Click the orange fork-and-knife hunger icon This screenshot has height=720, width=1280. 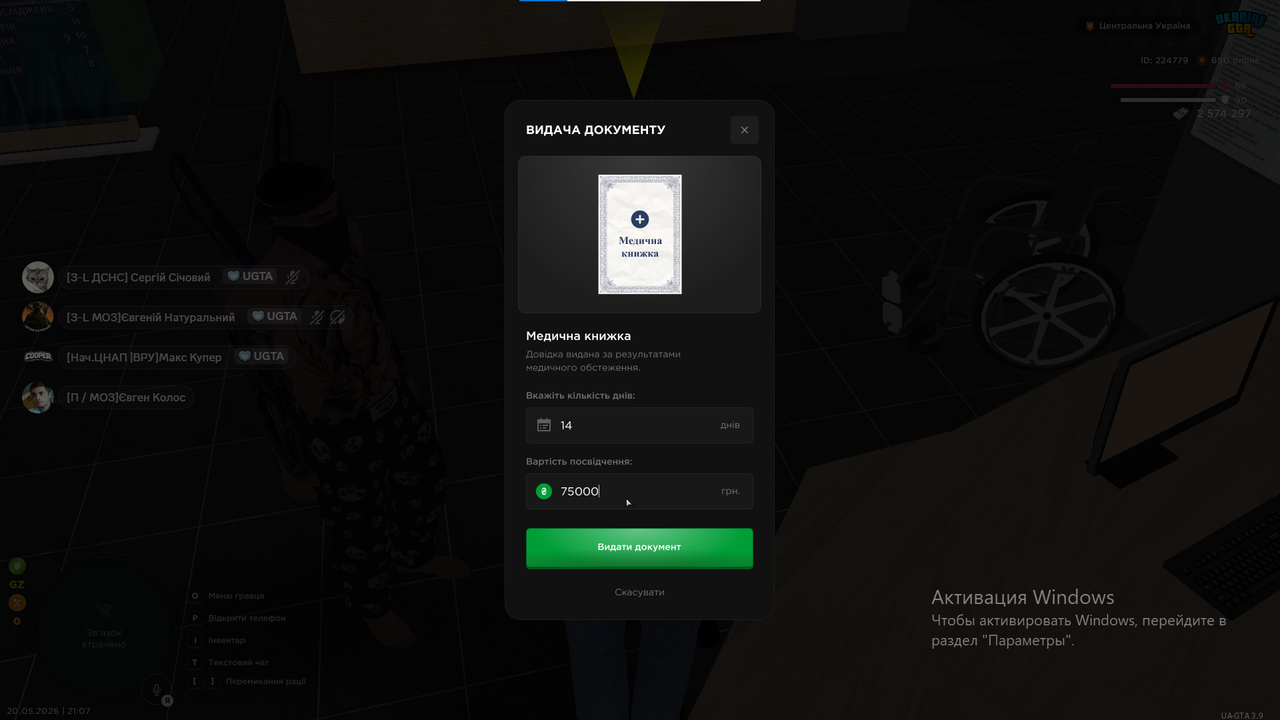tap(17, 603)
